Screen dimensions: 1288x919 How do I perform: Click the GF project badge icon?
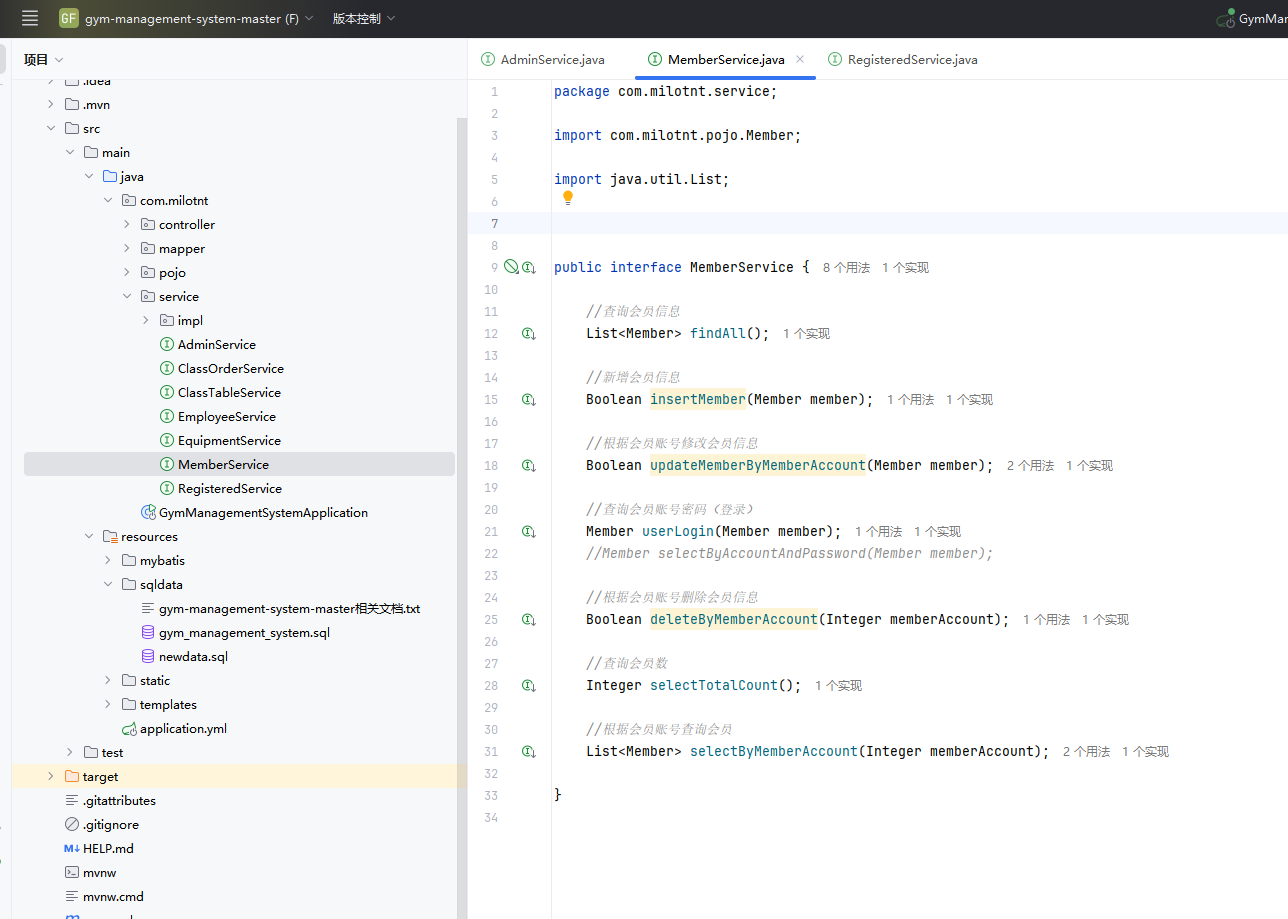click(69, 18)
